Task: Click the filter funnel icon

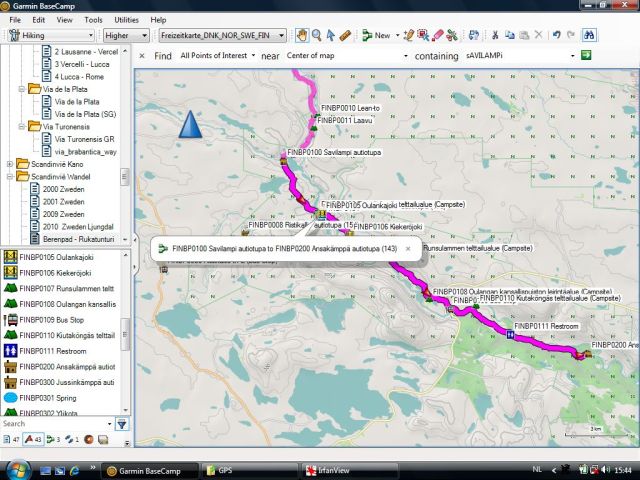Action: pyautogui.click(x=122, y=424)
